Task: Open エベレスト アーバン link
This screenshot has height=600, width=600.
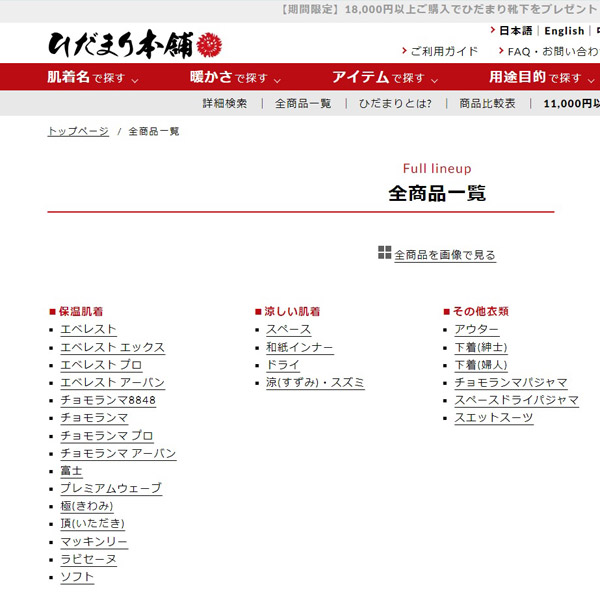Action: pos(112,383)
